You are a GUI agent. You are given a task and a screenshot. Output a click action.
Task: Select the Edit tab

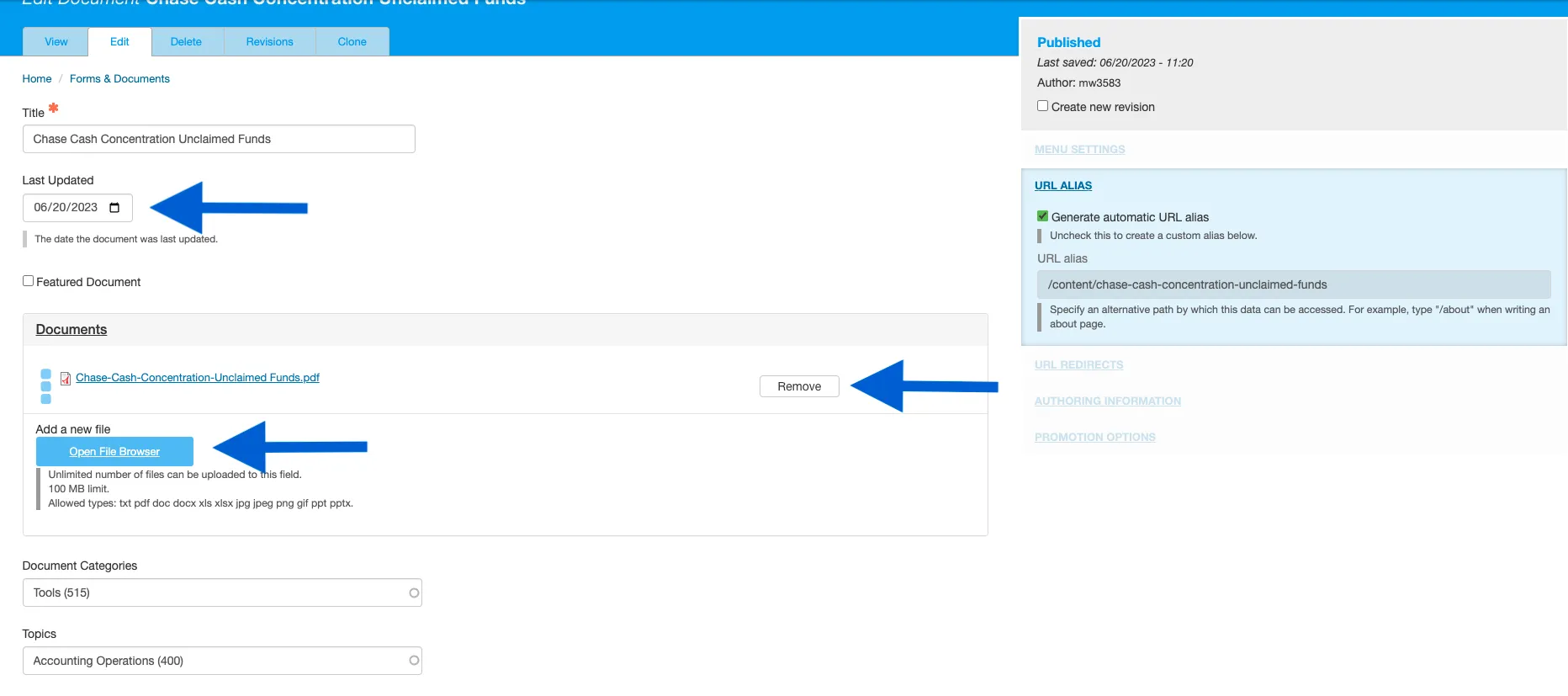point(119,42)
